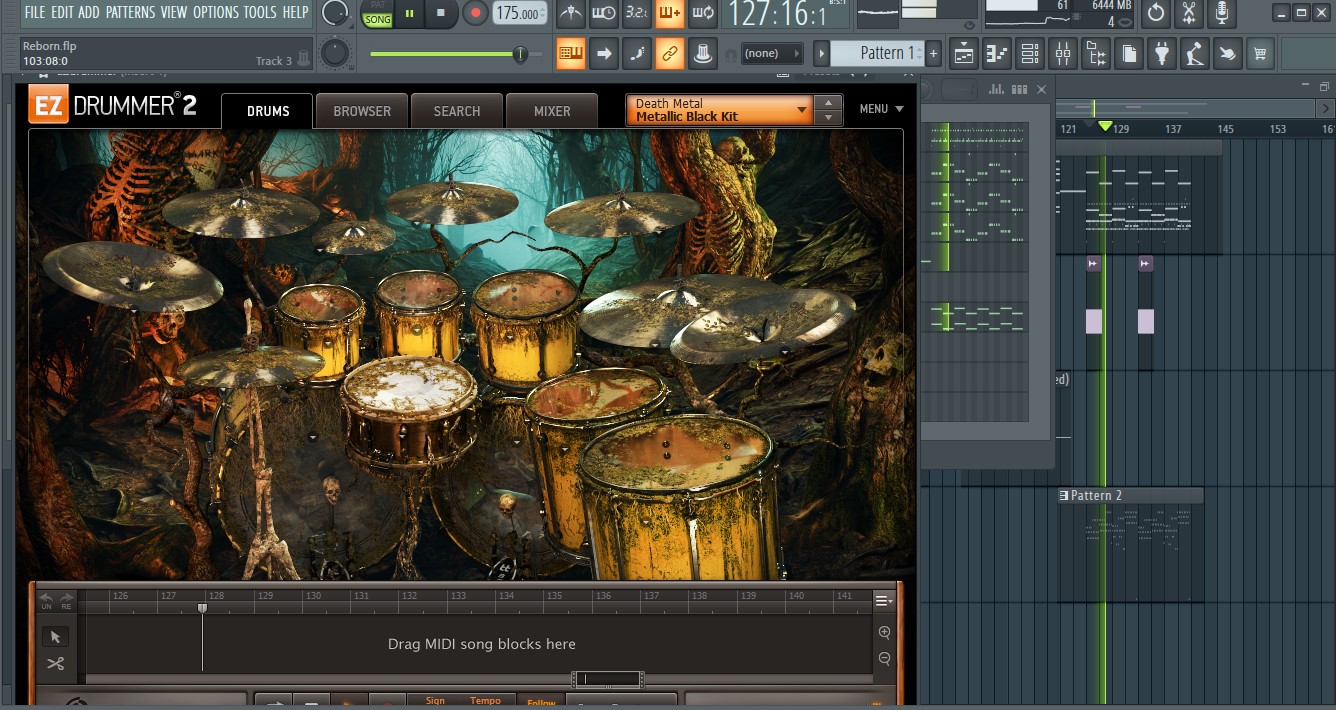The height and width of the screenshot is (710, 1336).
Task: Switch to the MIXER tab in EZdrummer
Action: coord(551,111)
